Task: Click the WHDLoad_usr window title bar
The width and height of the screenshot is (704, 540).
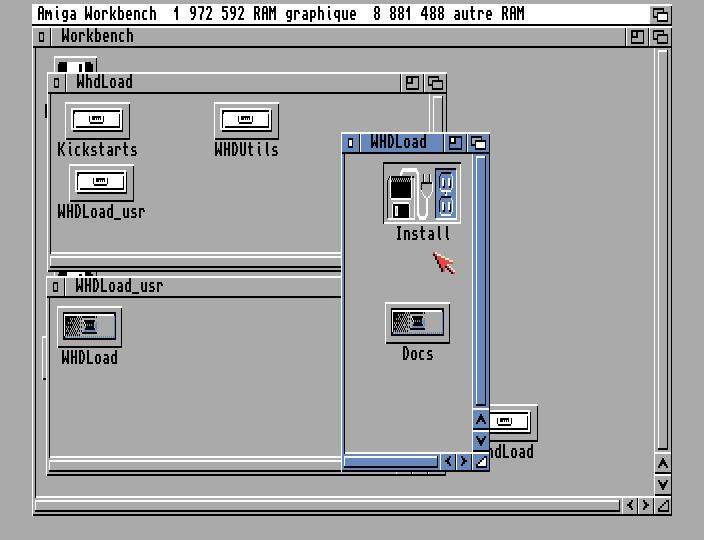Action: coord(202,287)
